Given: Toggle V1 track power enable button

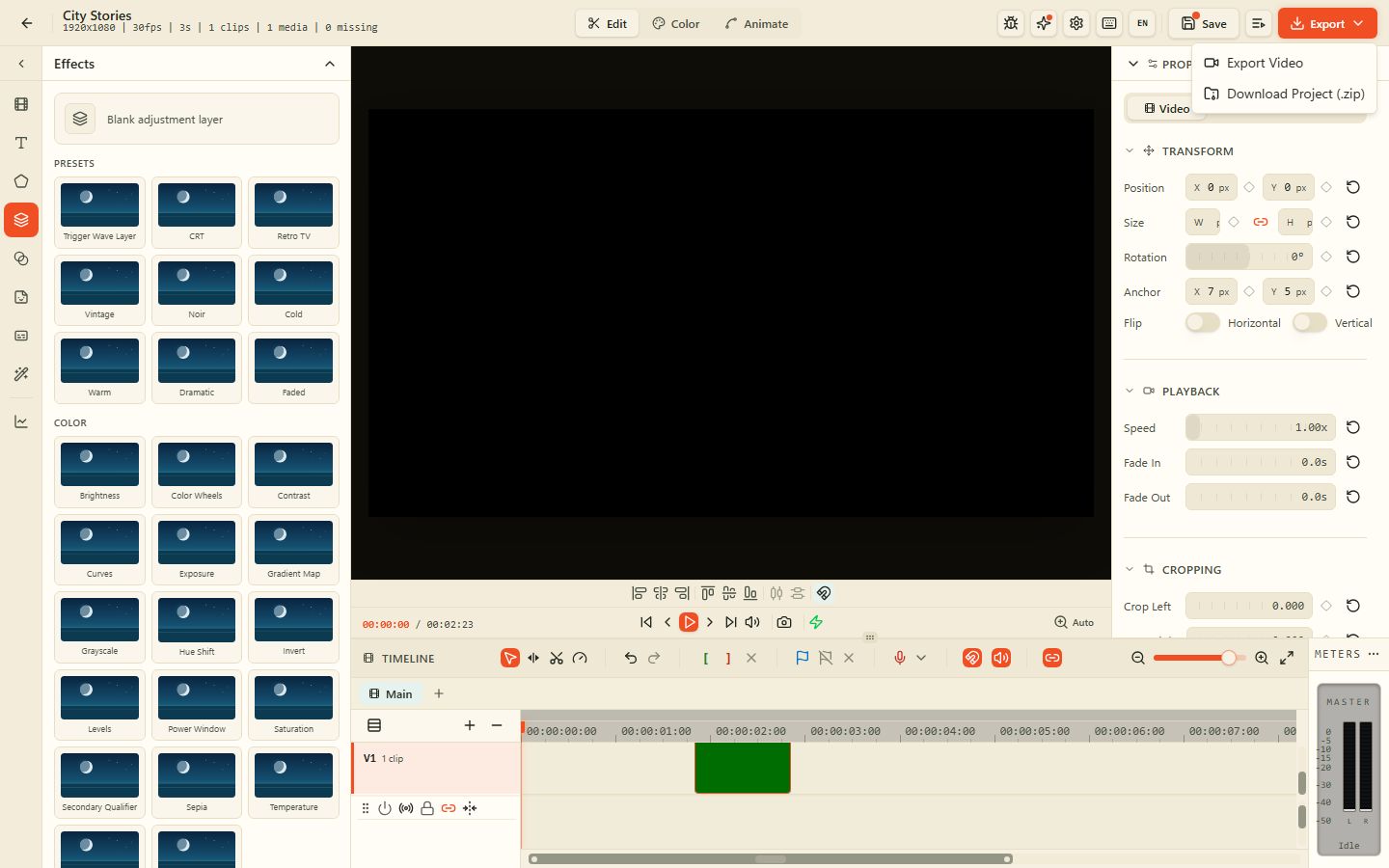Looking at the screenshot, I should point(385,808).
